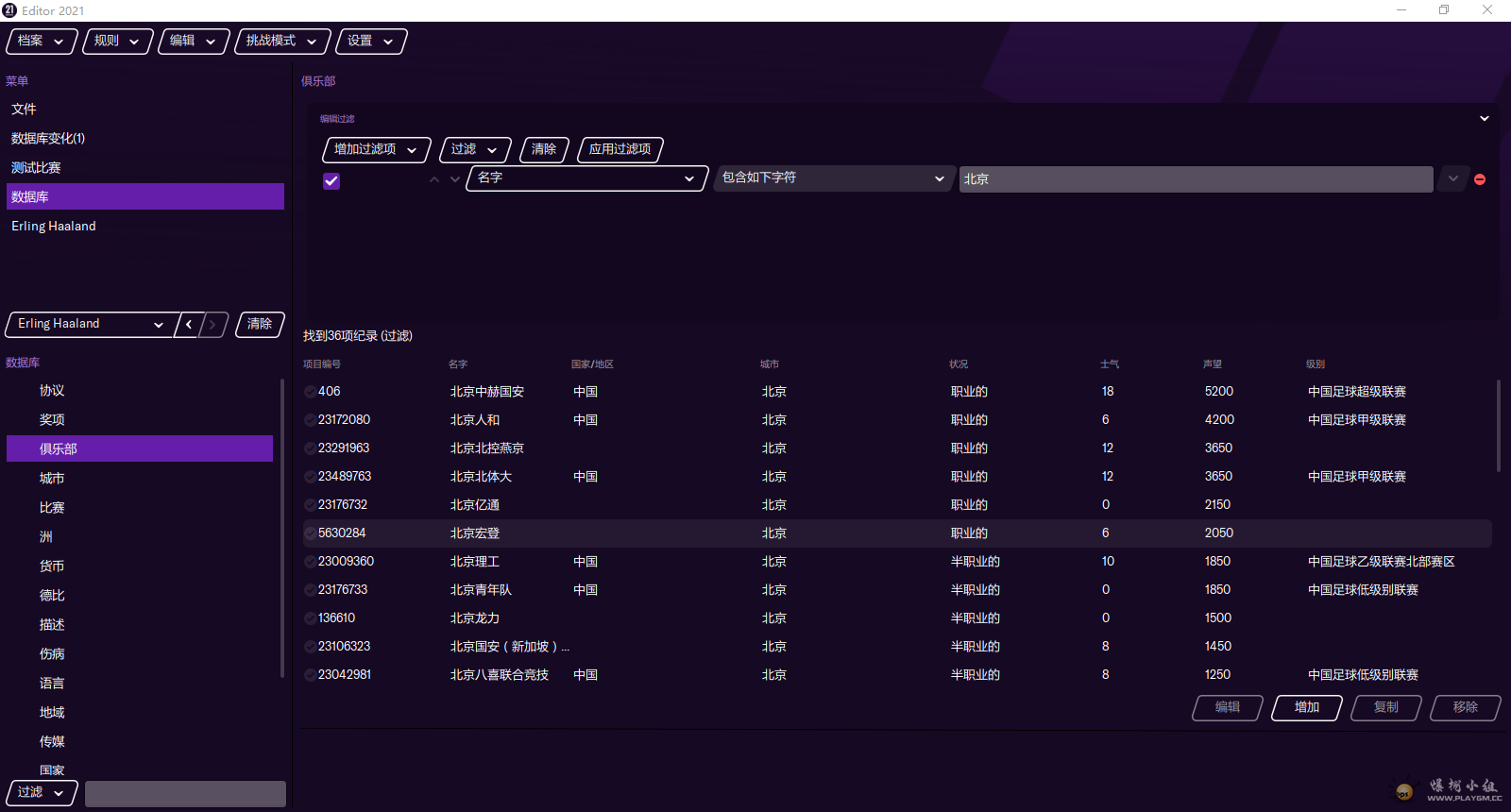Open the 挑战模式 menu
The image size is (1511, 812).
pyautogui.click(x=281, y=41)
